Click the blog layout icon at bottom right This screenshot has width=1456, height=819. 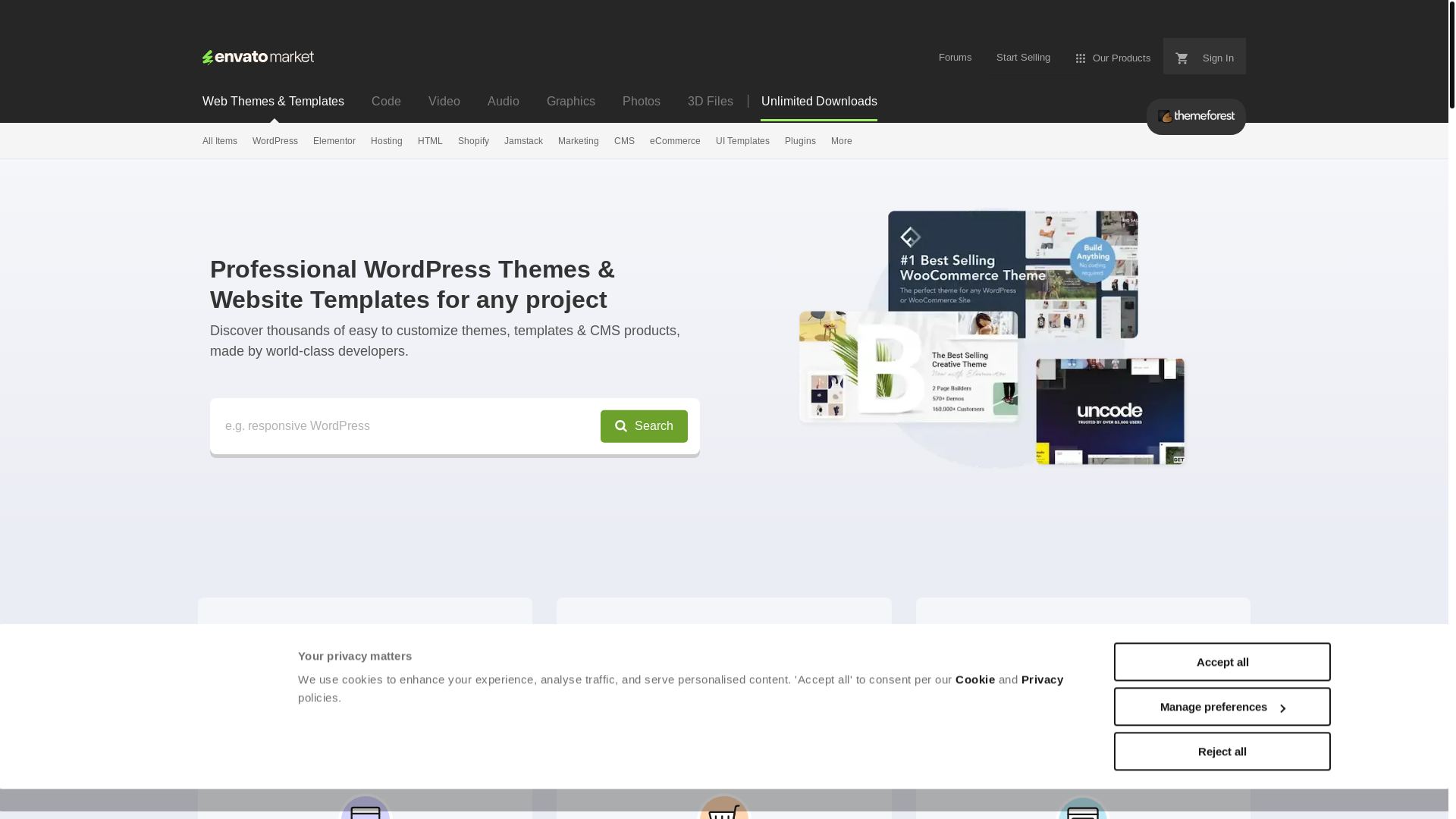(x=1083, y=808)
